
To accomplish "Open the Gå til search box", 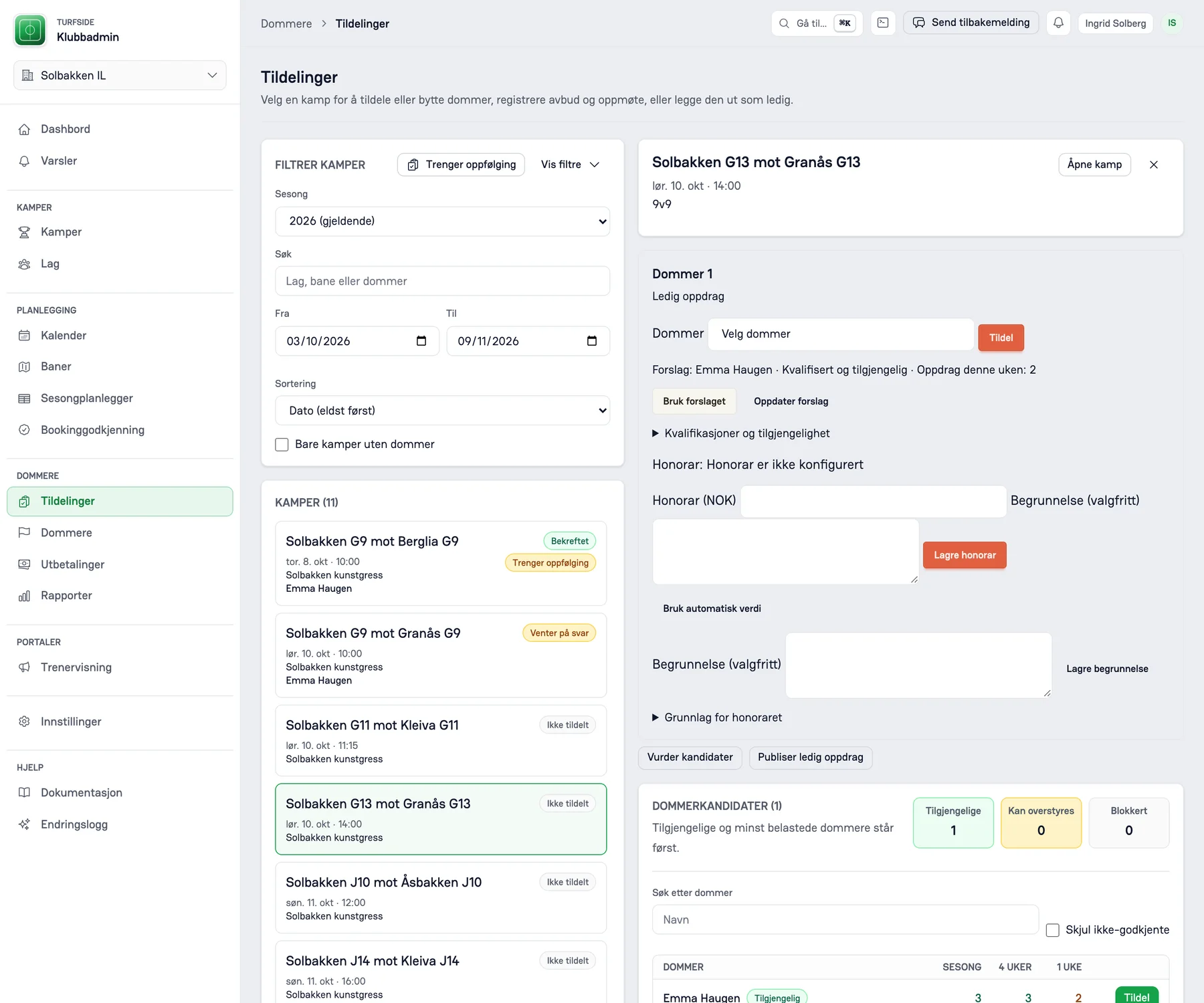I will click(817, 23).
